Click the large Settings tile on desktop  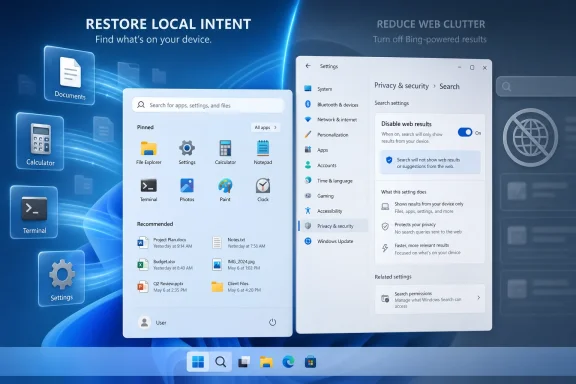pos(61,279)
